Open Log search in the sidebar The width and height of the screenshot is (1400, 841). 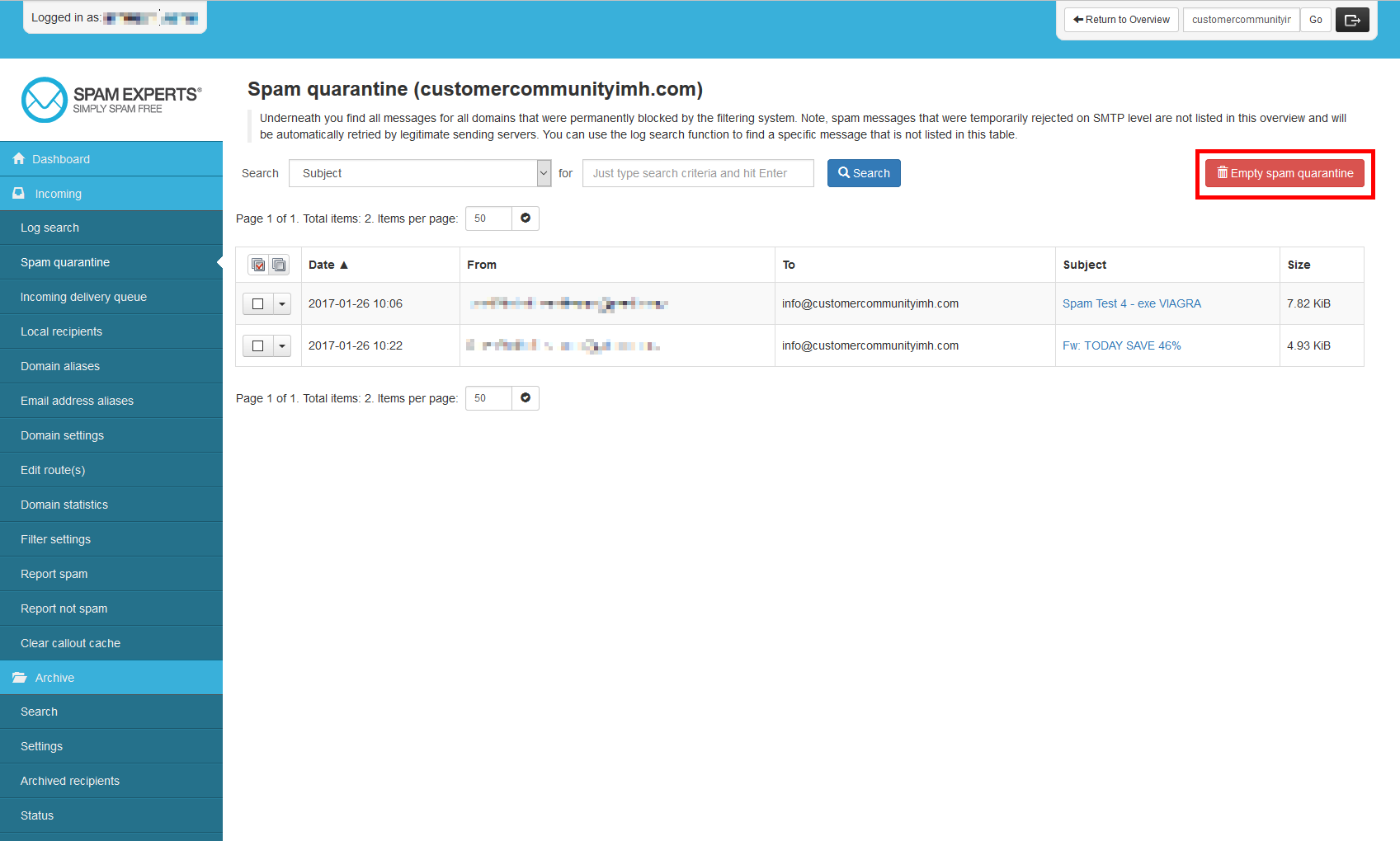pyautogui.click(x=50, y=228)
